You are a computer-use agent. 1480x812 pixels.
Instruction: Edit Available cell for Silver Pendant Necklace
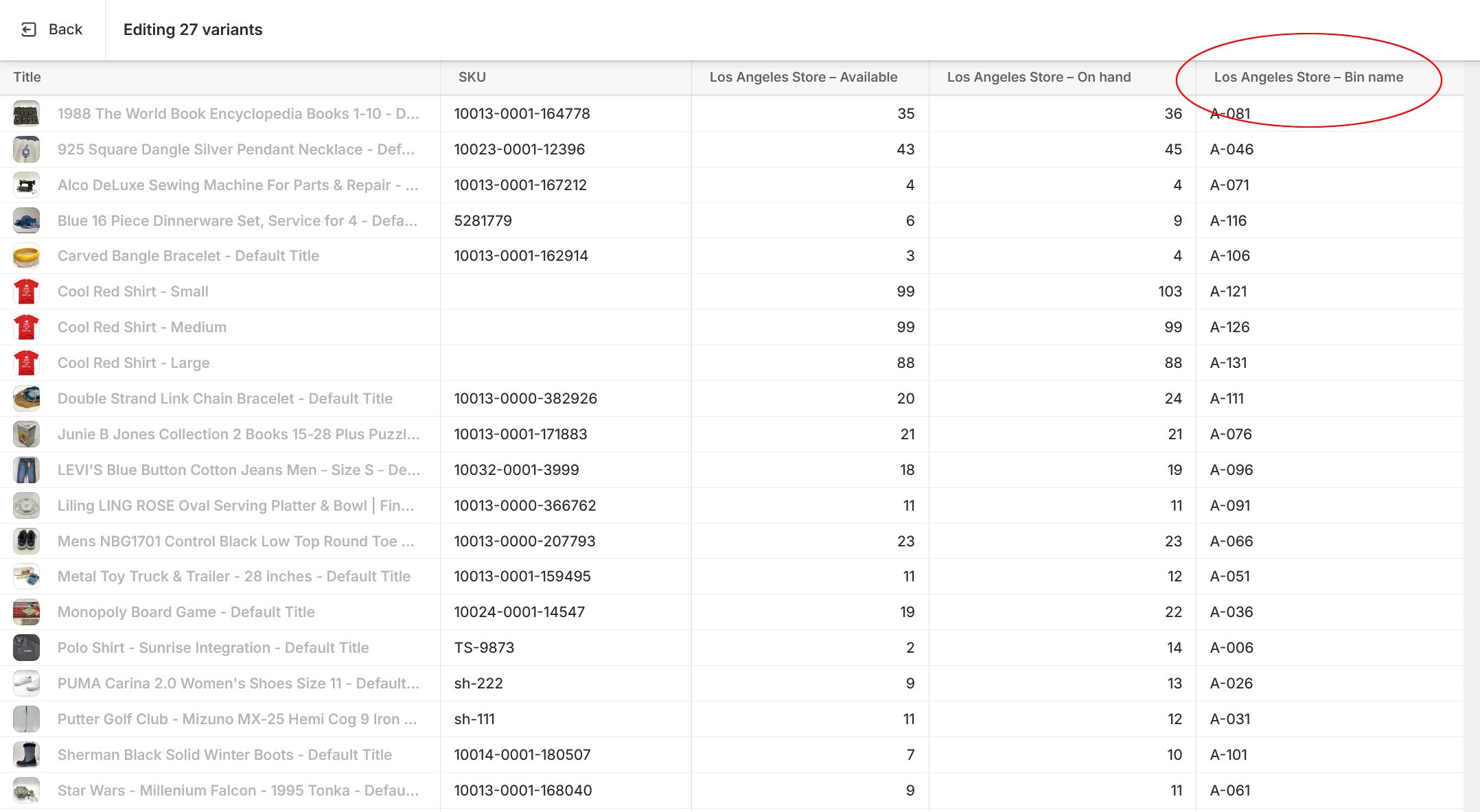click(810, 150)
